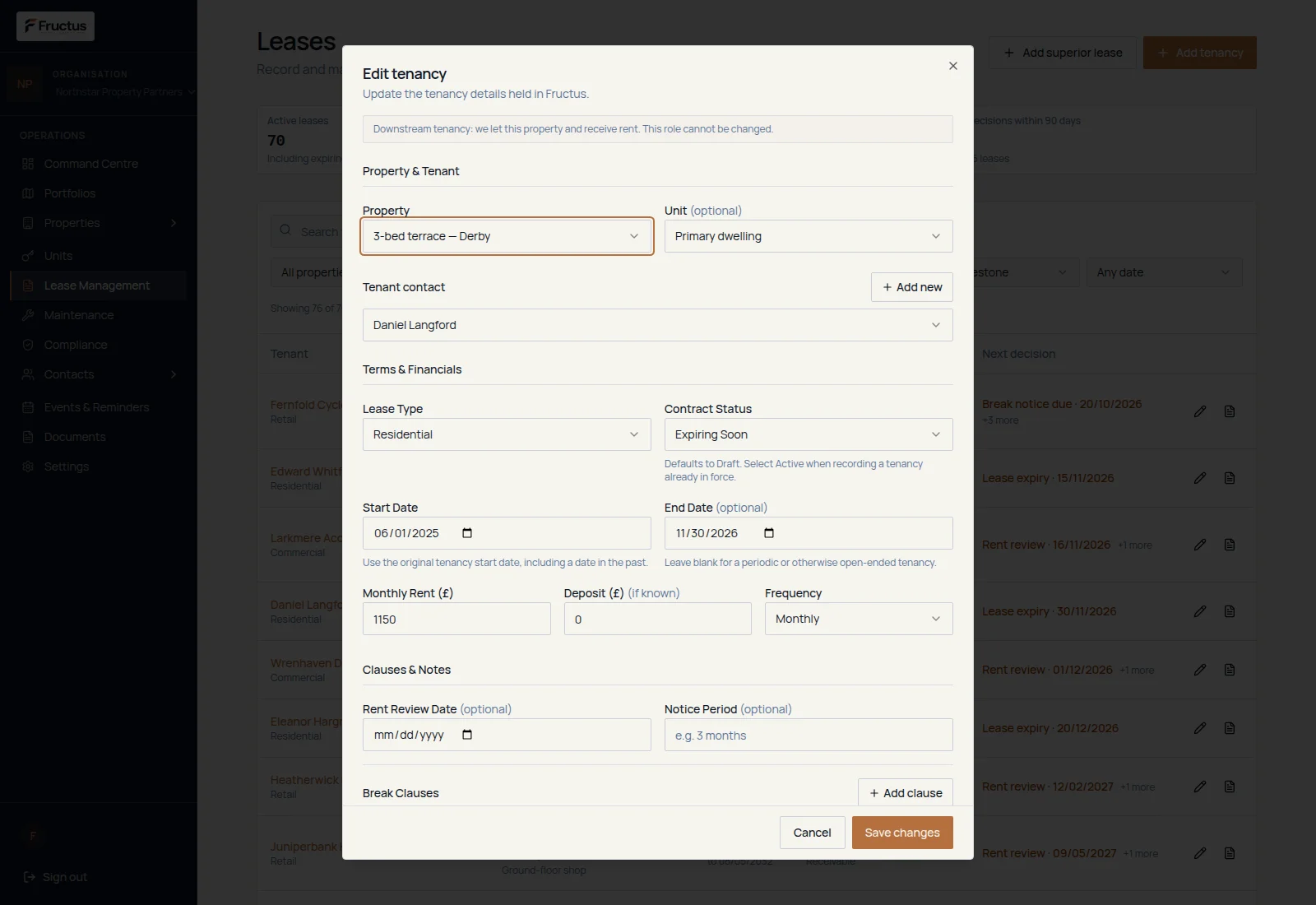Click Sign out in sidebar
Screen dimensions: 1316x905
(x=56, y=877)
